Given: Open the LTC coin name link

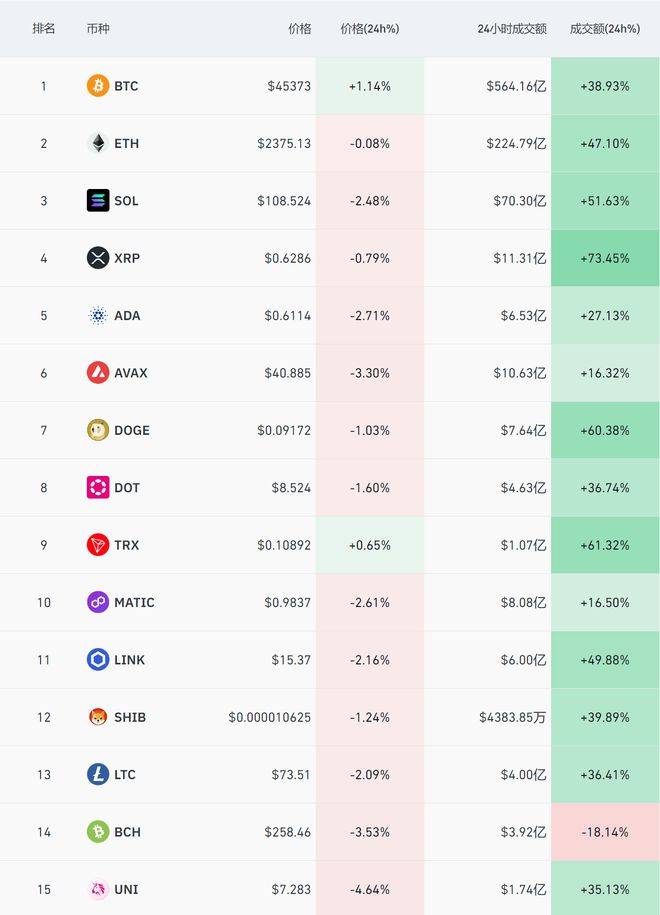Looking at the screenshot, I should (x=125, y=774).
